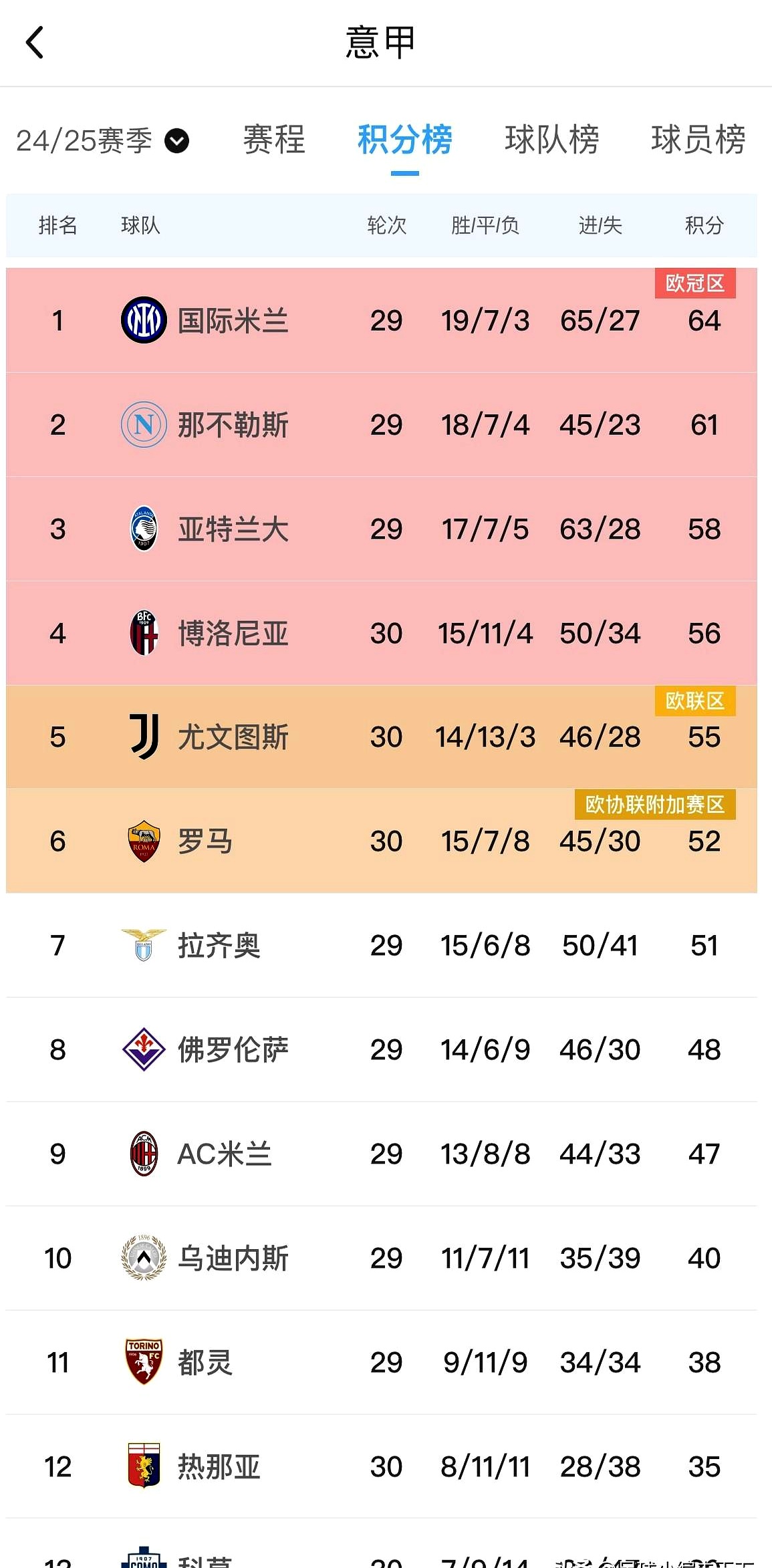Tap the back arrow icon
The width and height of the screenshot is (772, 1568).
coord(35,43)
